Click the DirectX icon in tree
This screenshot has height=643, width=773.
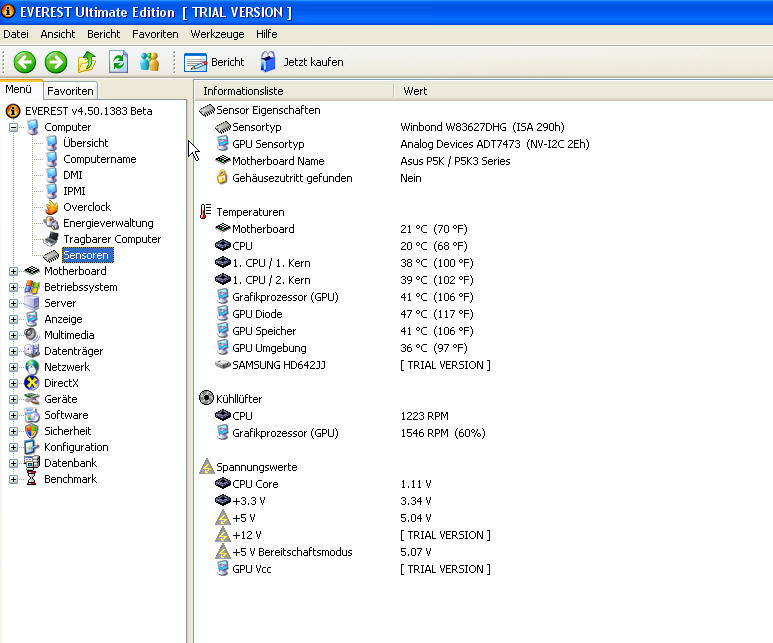pos(32,383)
